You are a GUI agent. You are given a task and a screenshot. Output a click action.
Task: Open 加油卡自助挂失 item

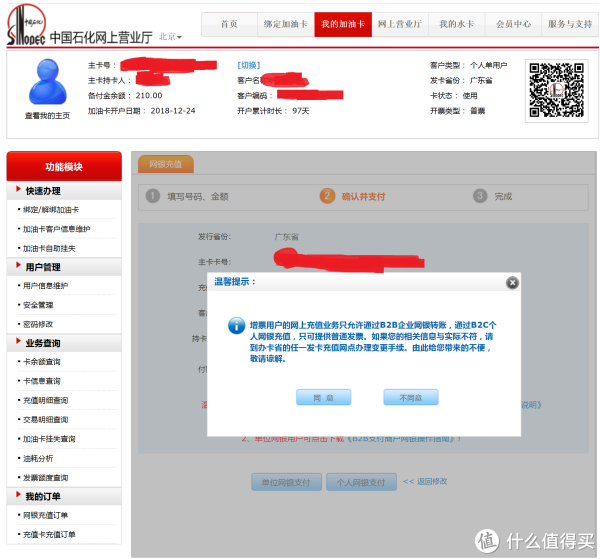coord(49,248)
